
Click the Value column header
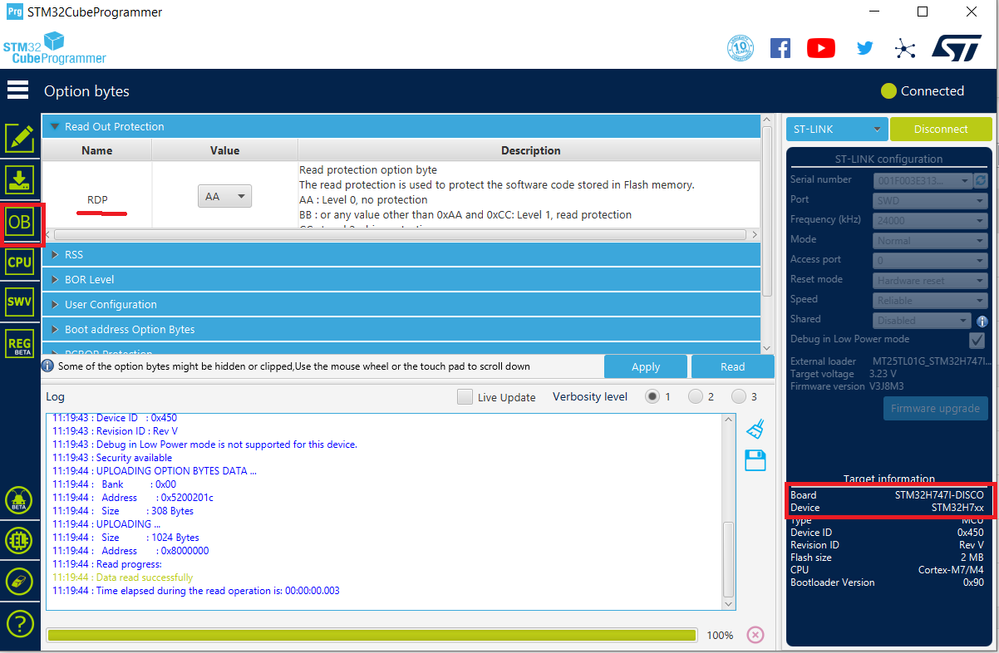(x=225, y=150)
